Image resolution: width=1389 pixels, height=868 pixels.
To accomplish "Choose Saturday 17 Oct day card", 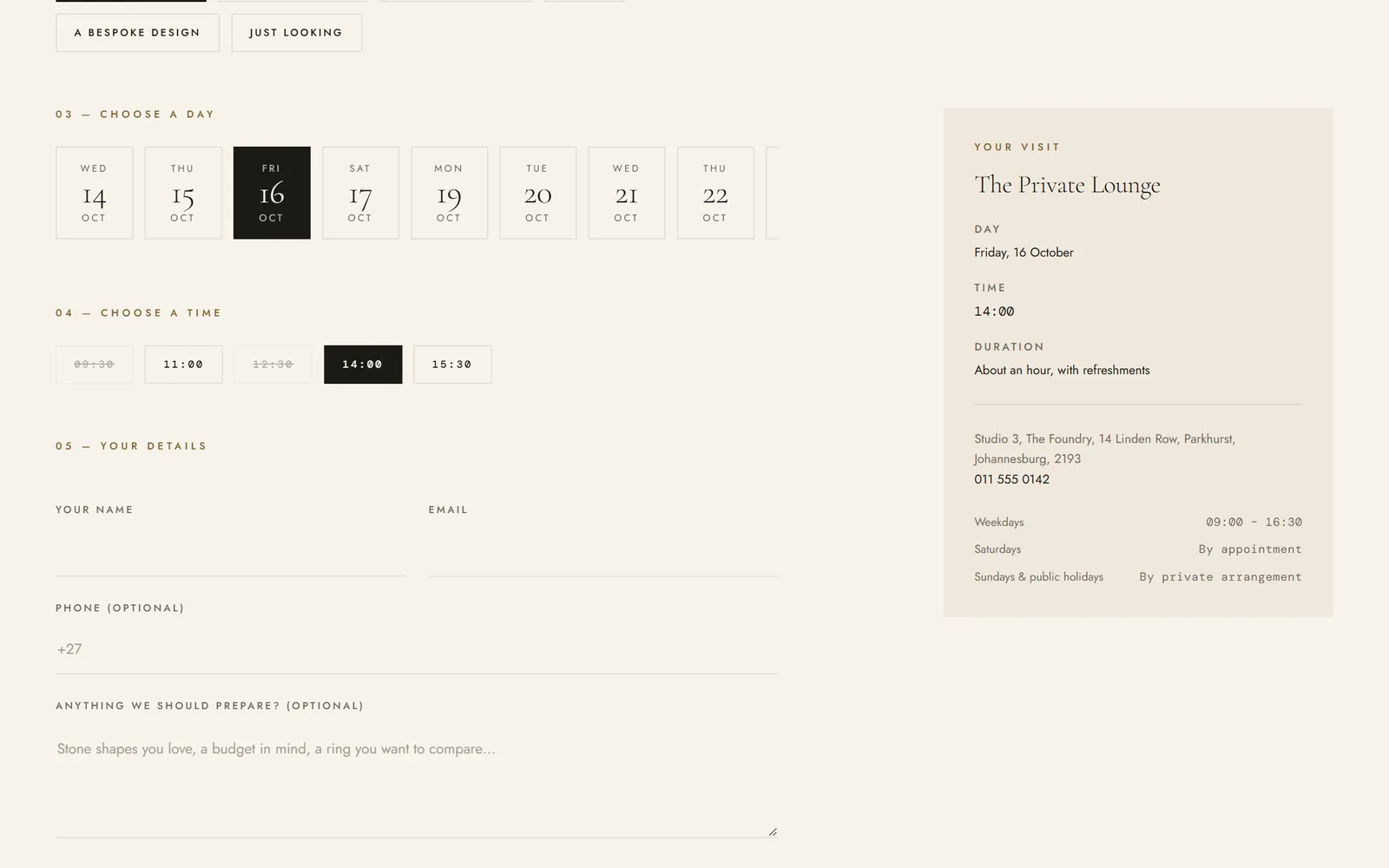I will point(360,193).
